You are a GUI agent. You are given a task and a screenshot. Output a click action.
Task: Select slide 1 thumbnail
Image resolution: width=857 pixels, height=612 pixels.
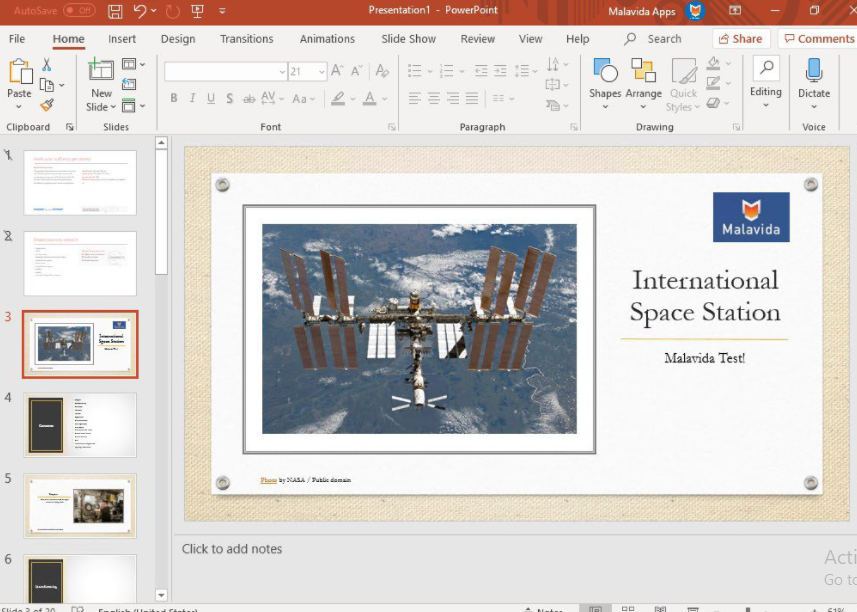(x=80, y=183)
